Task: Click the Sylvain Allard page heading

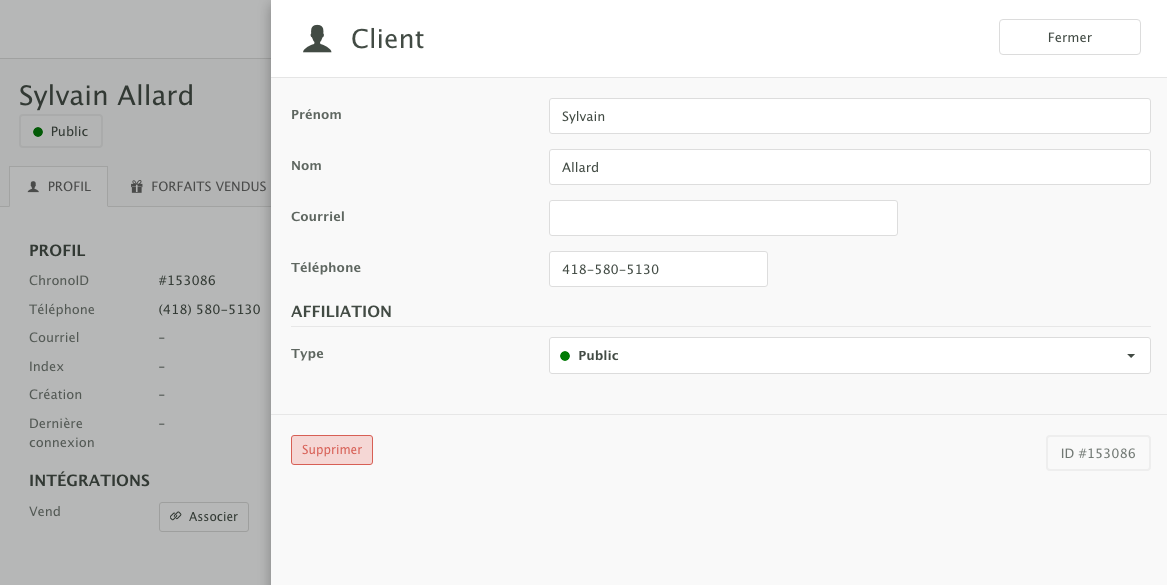Action: [x=106, y=96]
